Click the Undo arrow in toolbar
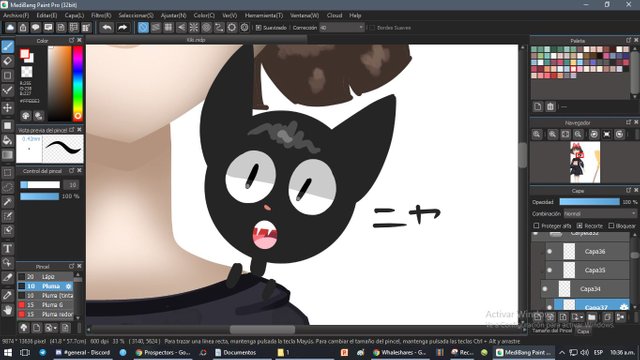 pos(107,28)
